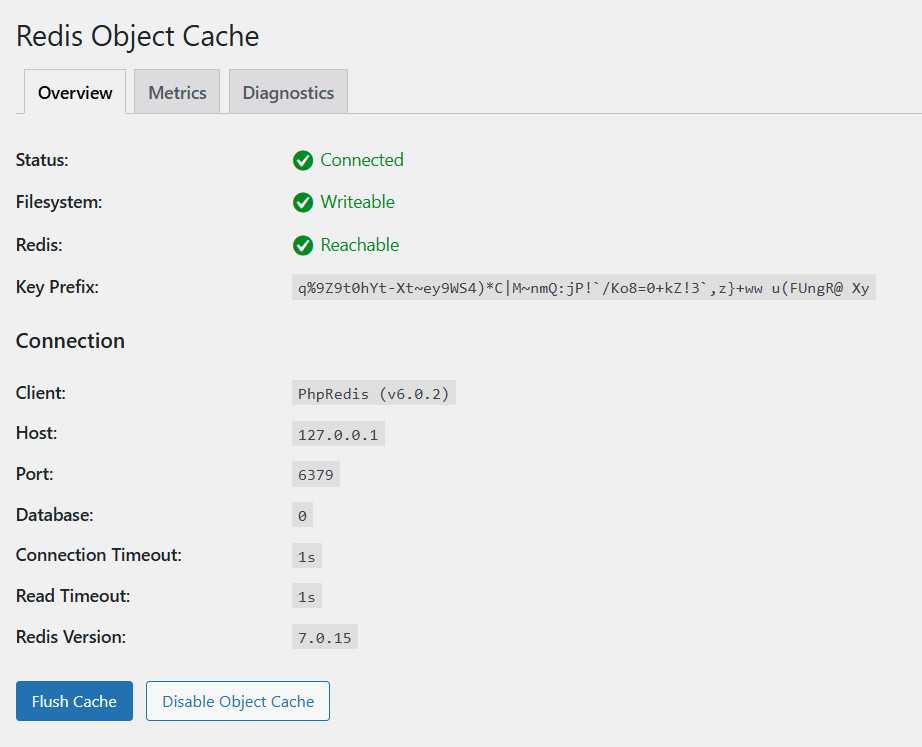Screen dimensions: 922x747
Task: Select the Host value 127.0.0.1
Action: tap(339, 433)
